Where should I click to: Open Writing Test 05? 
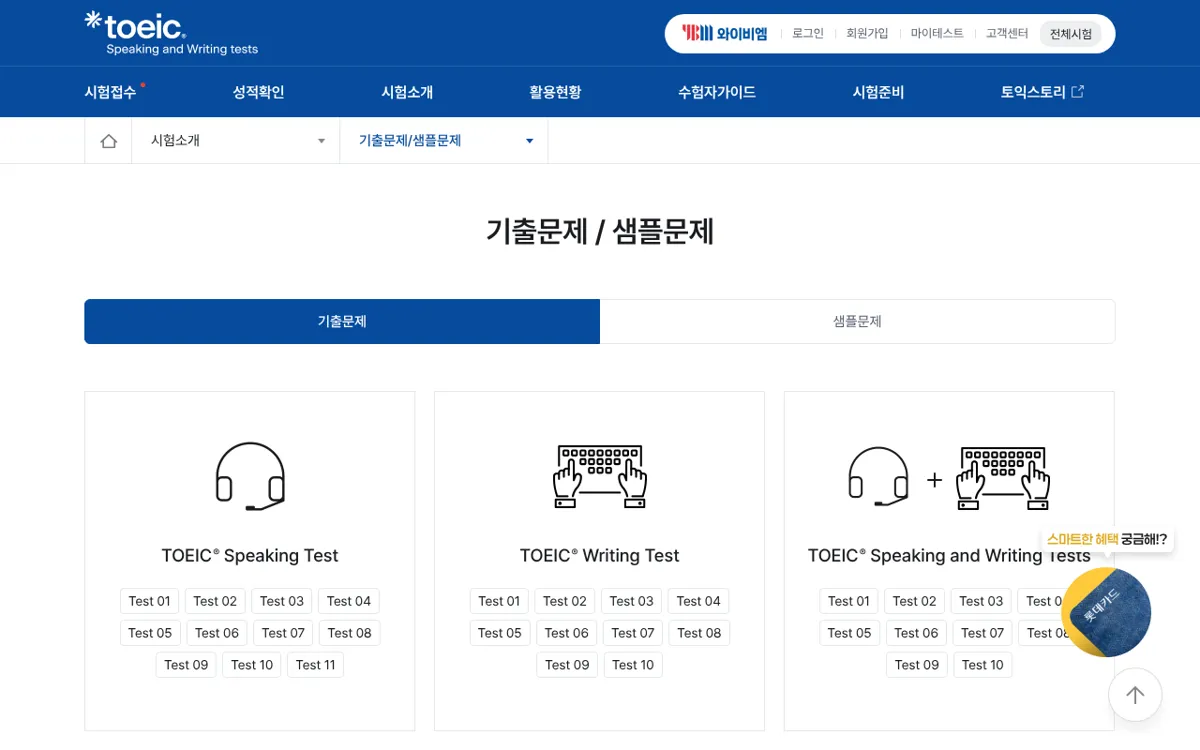[500, 633]
